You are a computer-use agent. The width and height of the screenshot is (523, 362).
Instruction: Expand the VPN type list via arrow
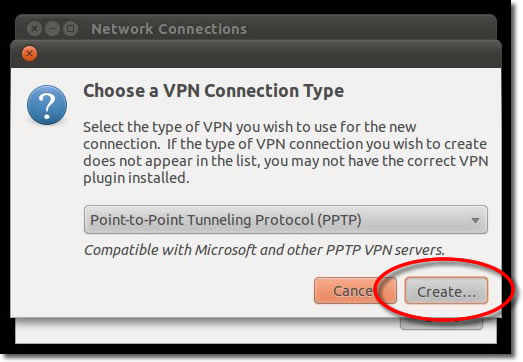coord(475,220)
